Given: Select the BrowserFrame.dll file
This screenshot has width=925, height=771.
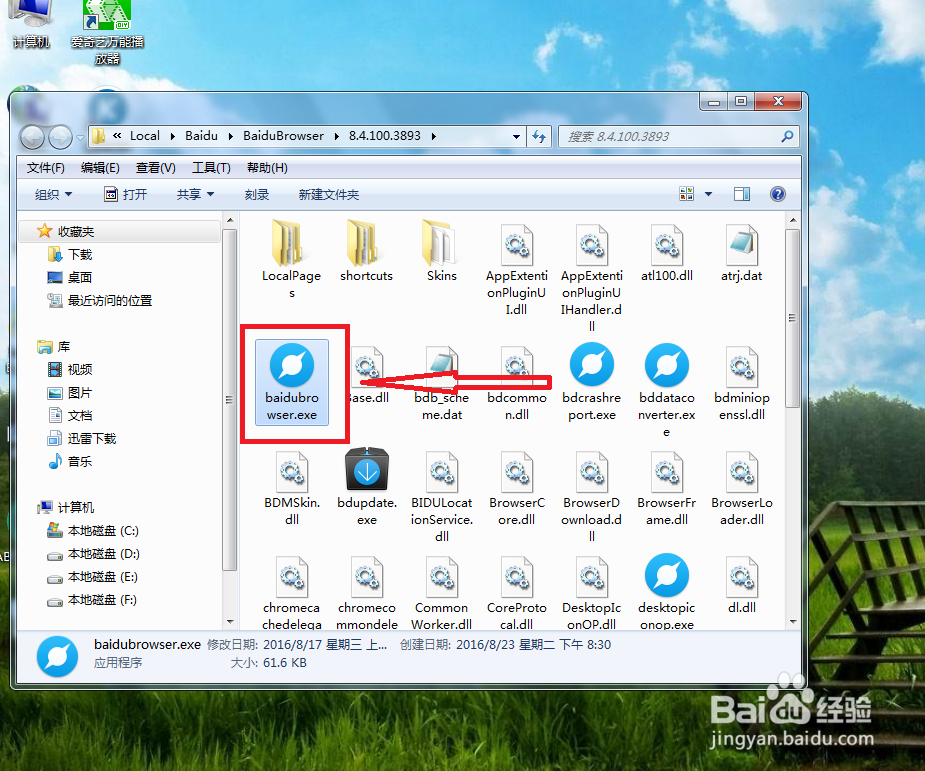Looking at the screenshot, I should click(667, 488).
